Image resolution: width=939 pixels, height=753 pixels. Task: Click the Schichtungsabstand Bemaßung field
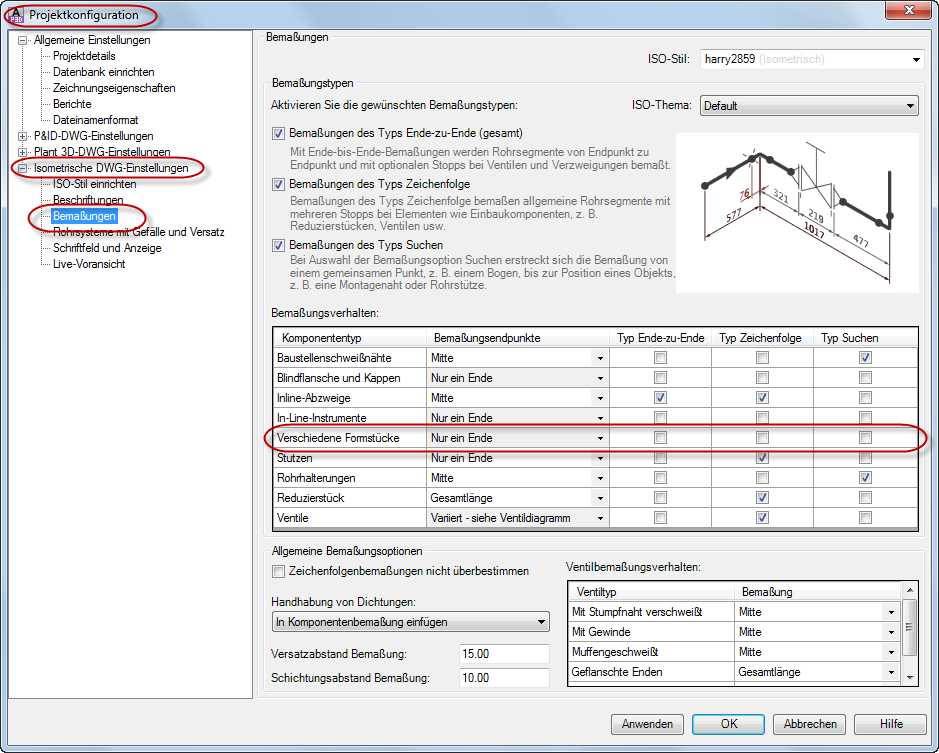(x=504, y=678)
